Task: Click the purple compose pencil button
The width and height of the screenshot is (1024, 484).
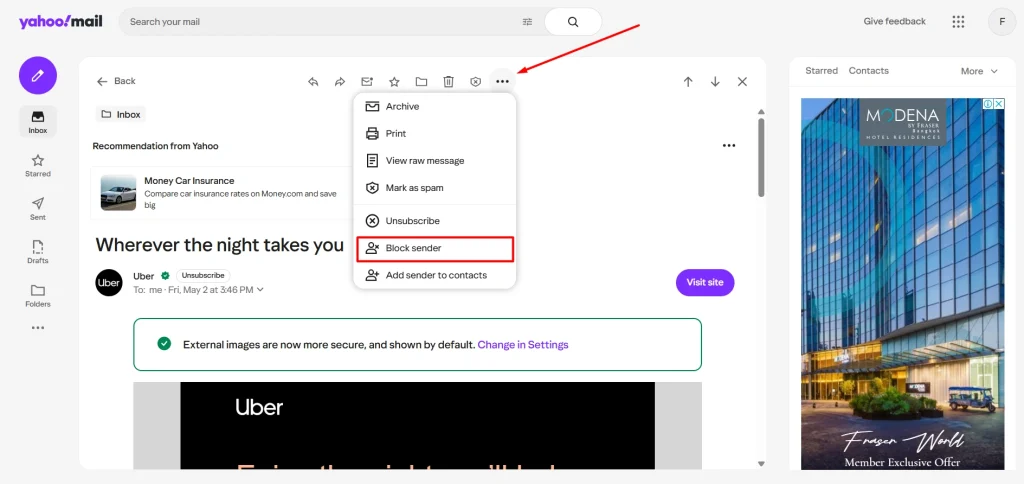Action: click(x=38, y=75)
